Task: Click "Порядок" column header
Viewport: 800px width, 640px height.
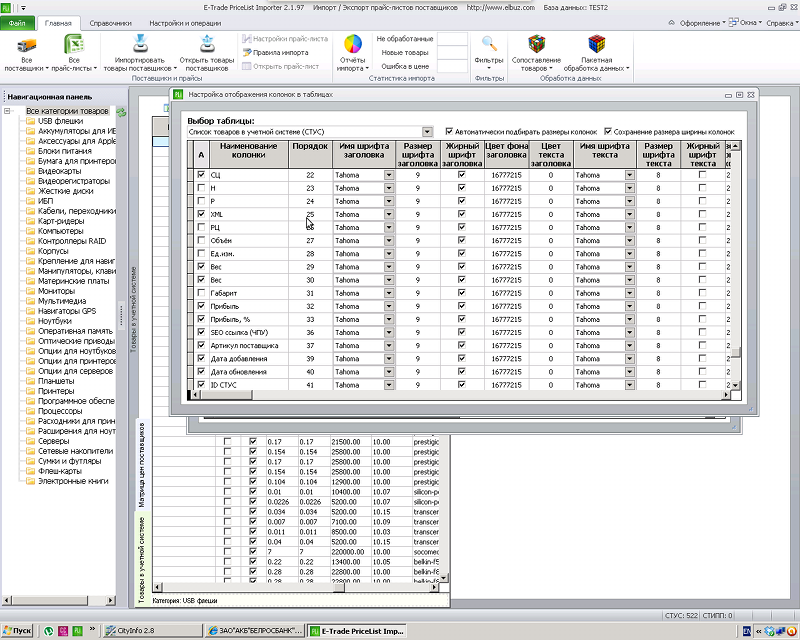Action: tap(310, 155)
